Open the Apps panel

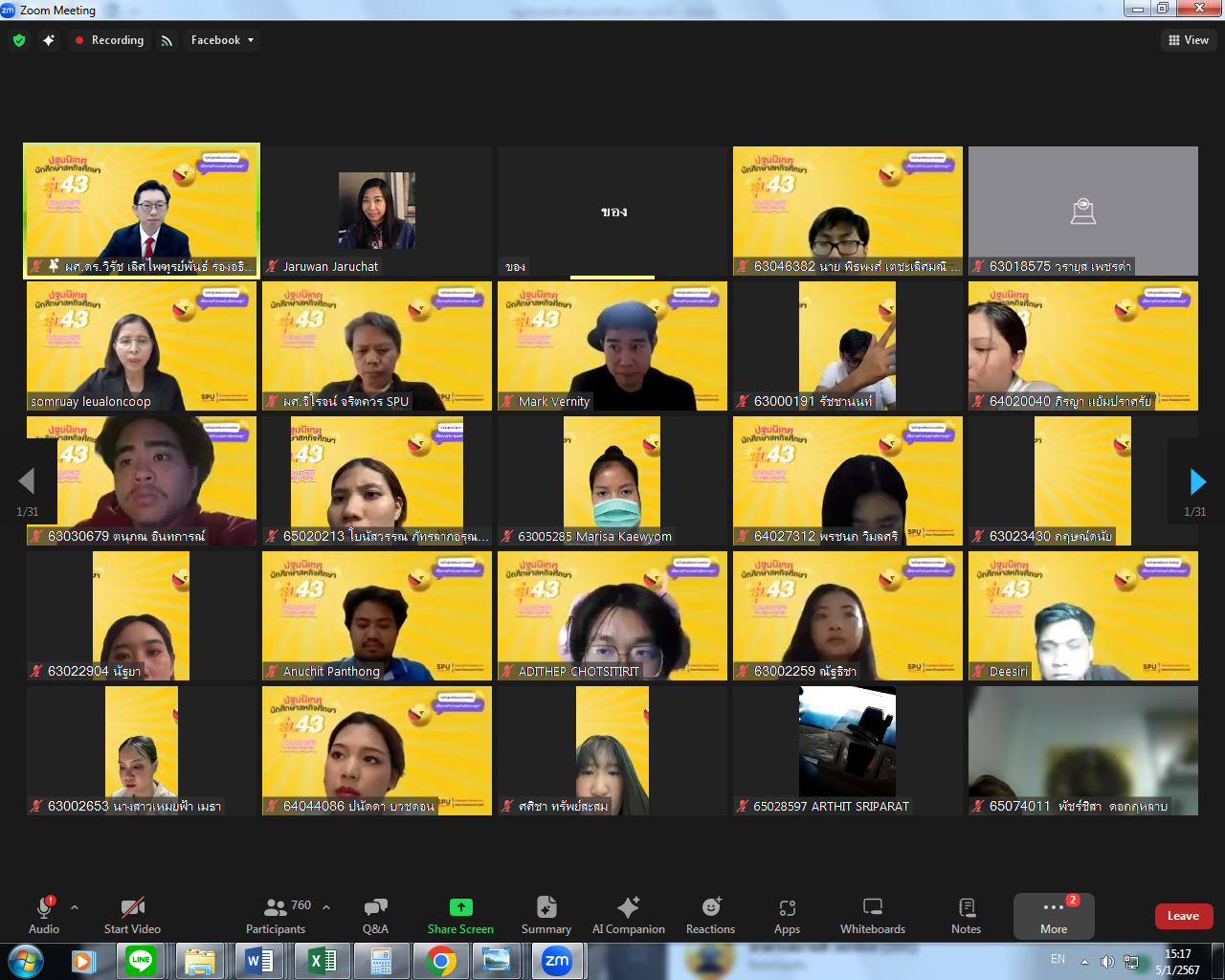(787, 915)
